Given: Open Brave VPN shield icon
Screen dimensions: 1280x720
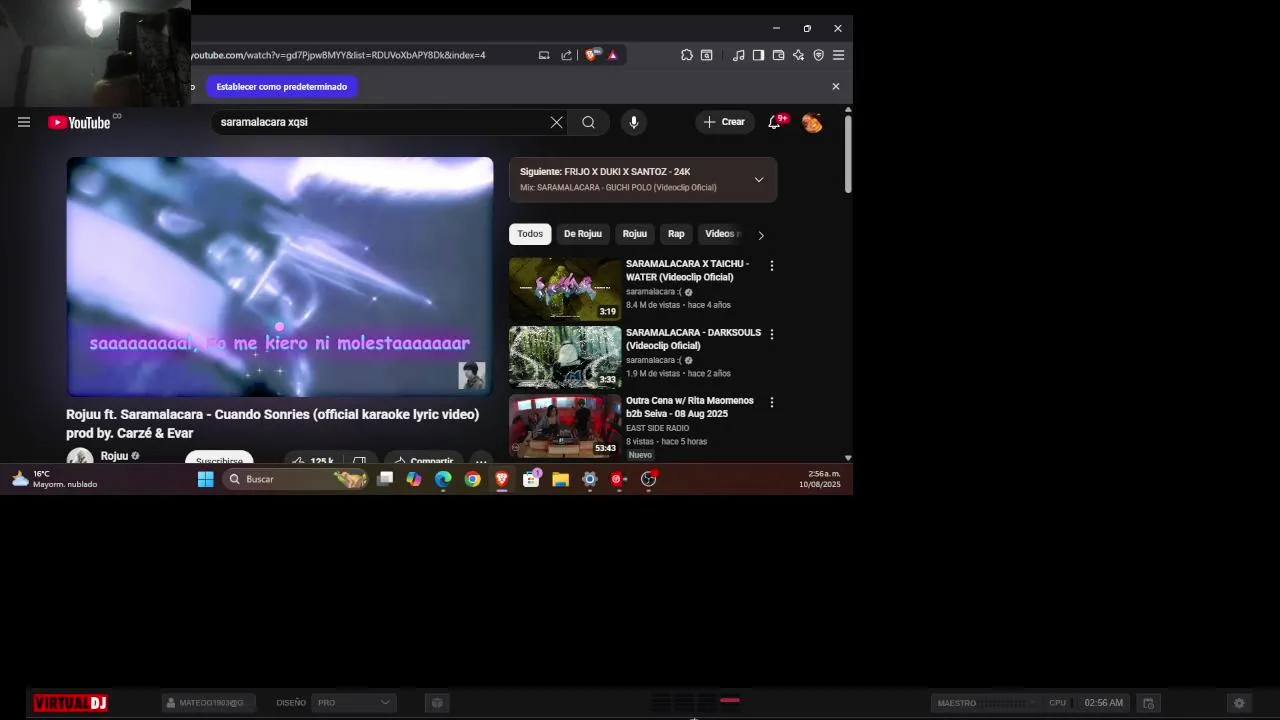Looking at the screenshot, I should [818, 55].
